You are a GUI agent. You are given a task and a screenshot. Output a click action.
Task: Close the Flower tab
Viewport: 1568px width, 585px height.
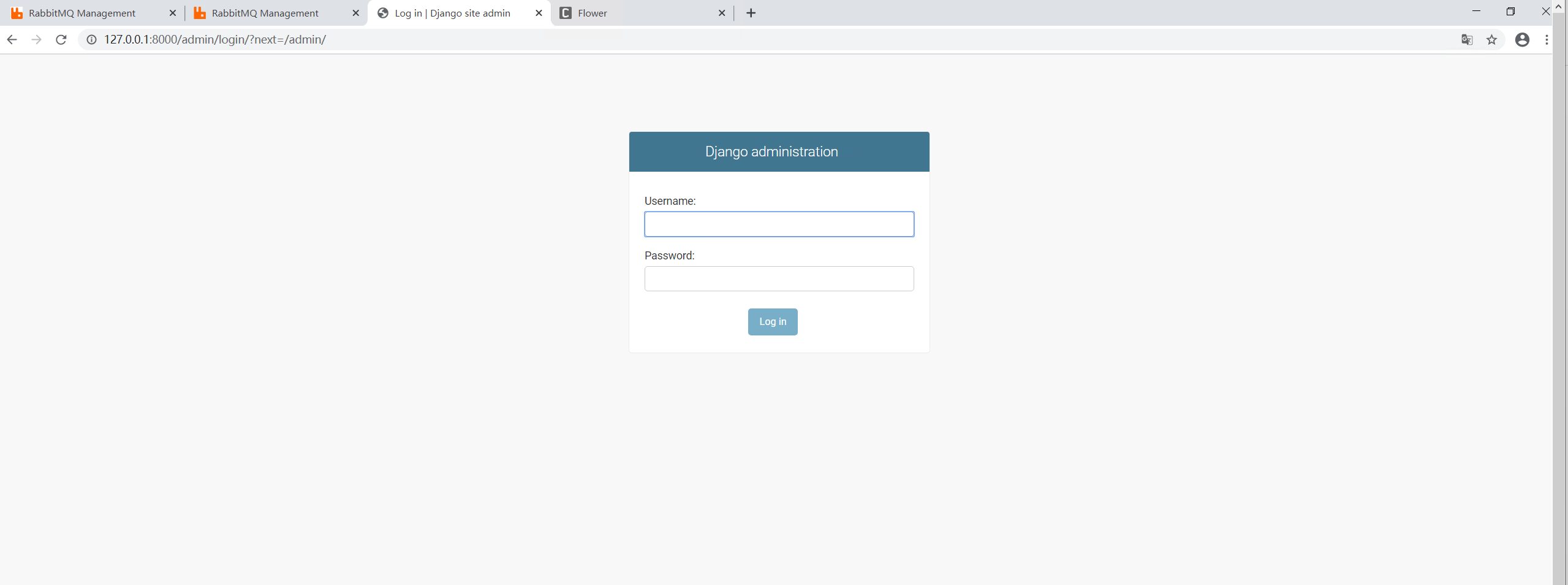(x=722, y=13)
